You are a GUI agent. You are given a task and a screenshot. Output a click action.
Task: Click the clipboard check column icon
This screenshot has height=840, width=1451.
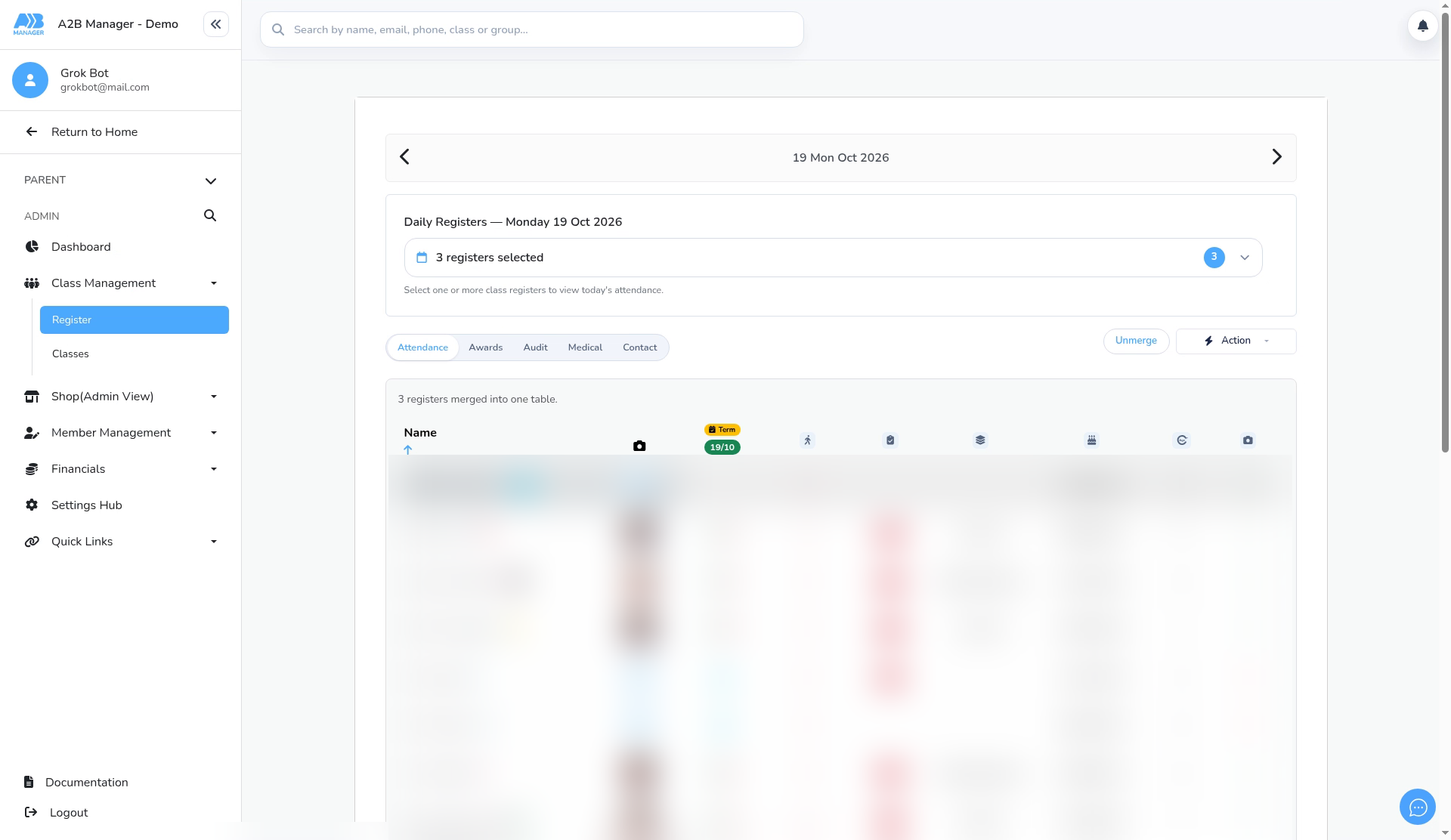[890, 440]
